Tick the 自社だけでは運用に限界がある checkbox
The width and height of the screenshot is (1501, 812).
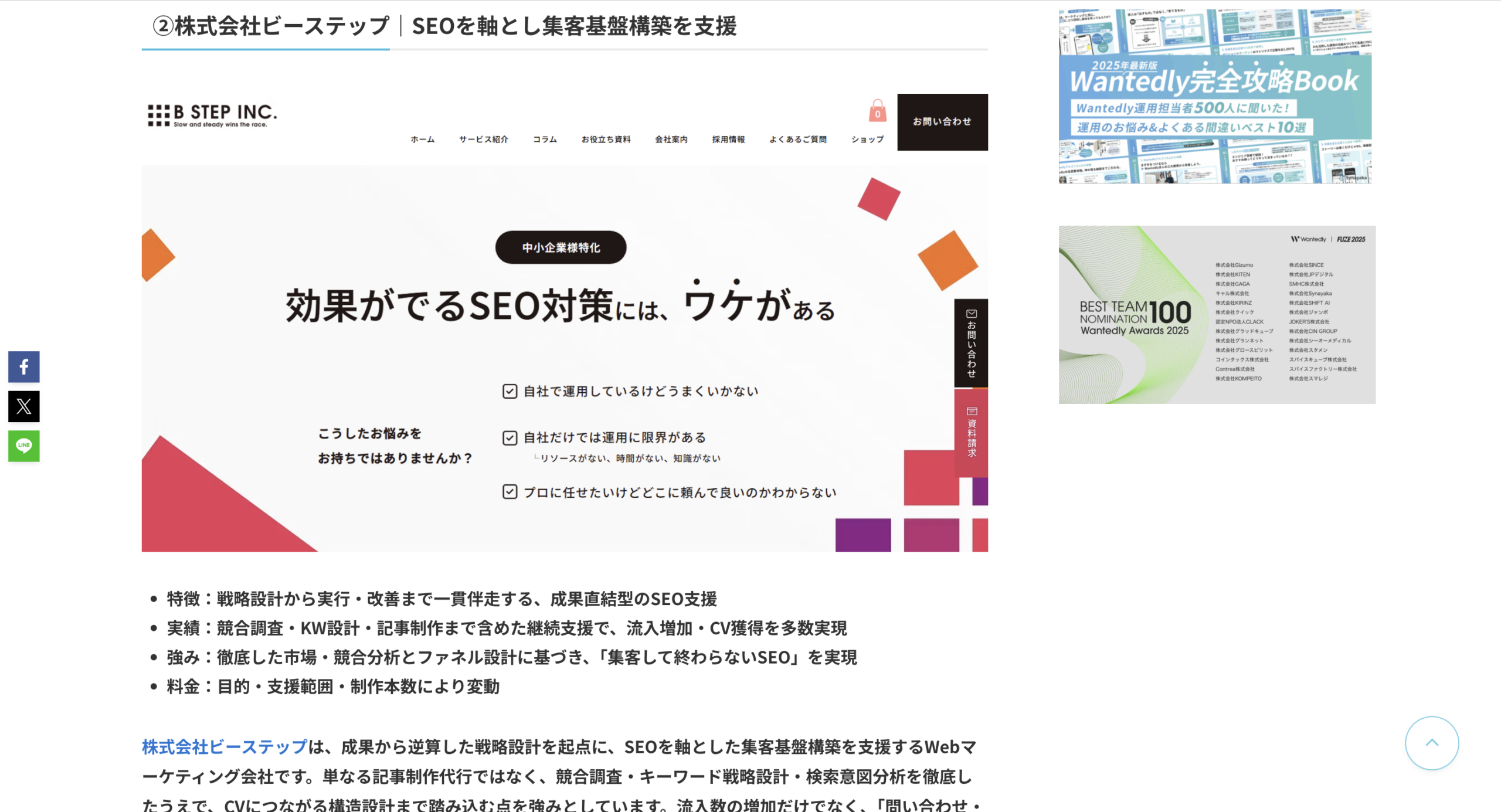(x=510, y=438)
